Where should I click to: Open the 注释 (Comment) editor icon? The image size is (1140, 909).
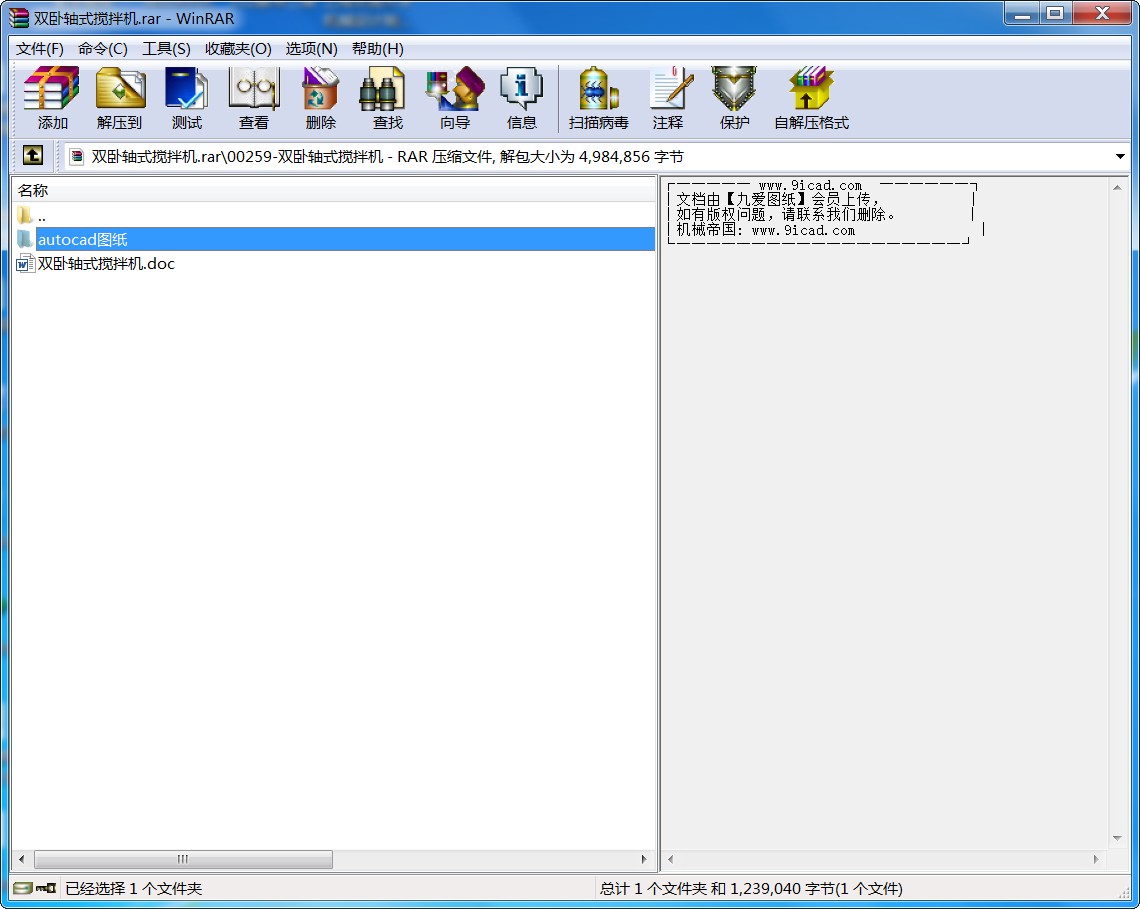pos(668,98)
